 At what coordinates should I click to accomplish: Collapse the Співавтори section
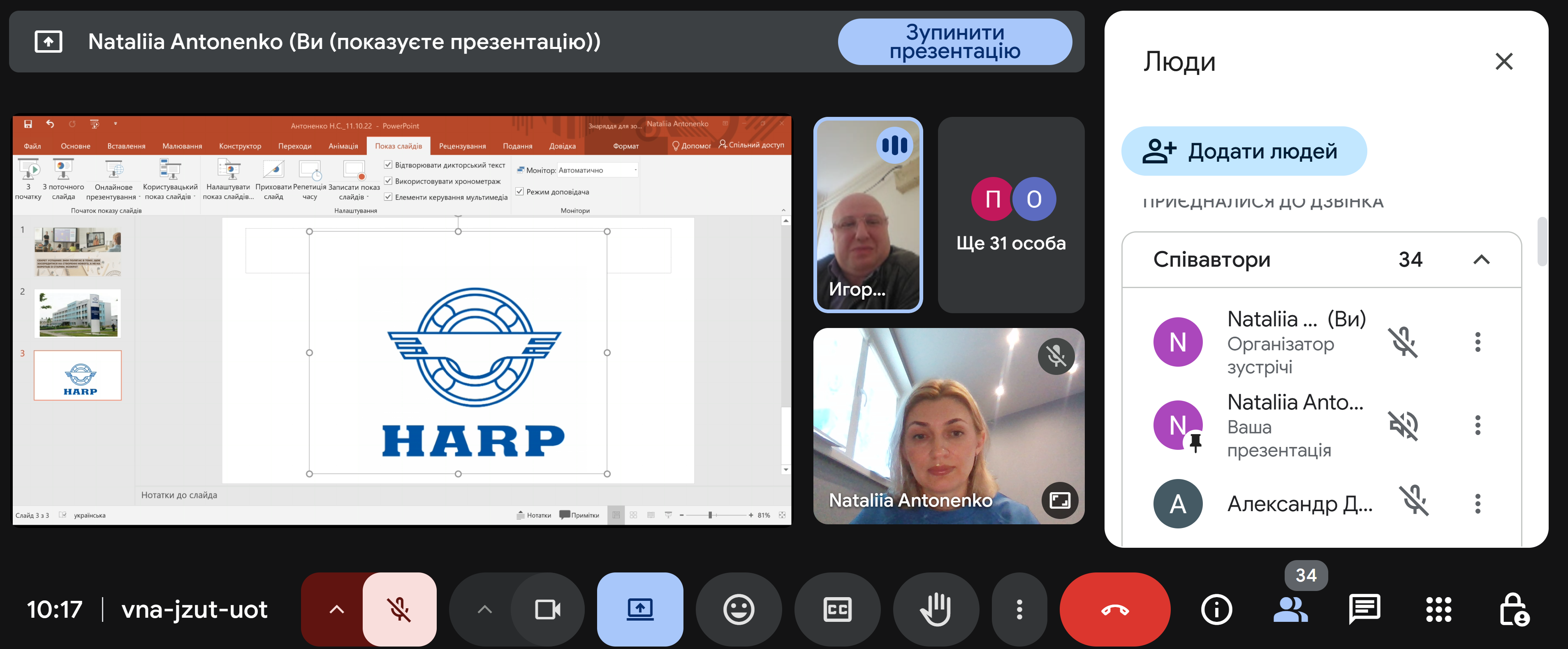tap(1481, 260)
